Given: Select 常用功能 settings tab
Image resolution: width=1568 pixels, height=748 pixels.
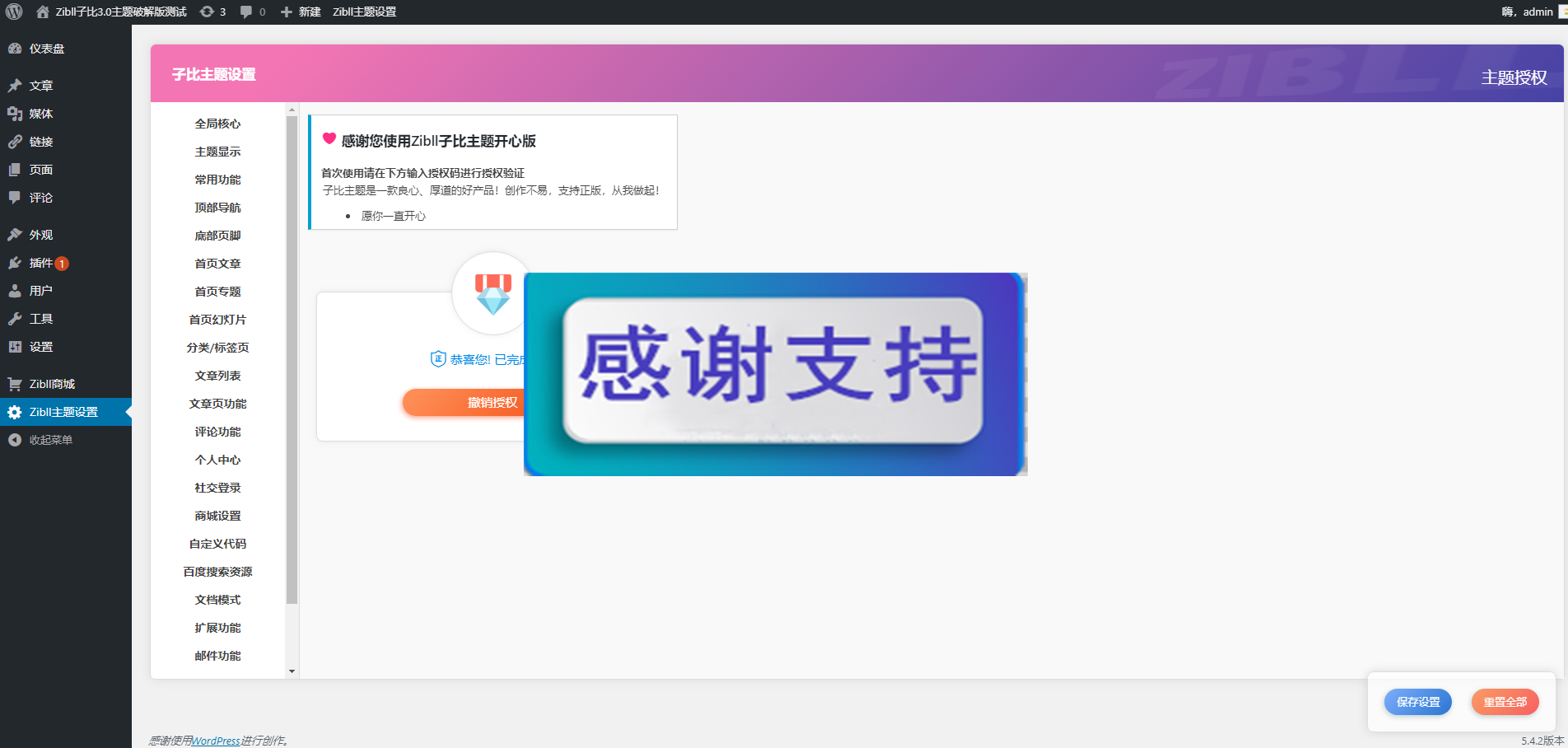Looking at the screenshot, I should coord(217,180).
